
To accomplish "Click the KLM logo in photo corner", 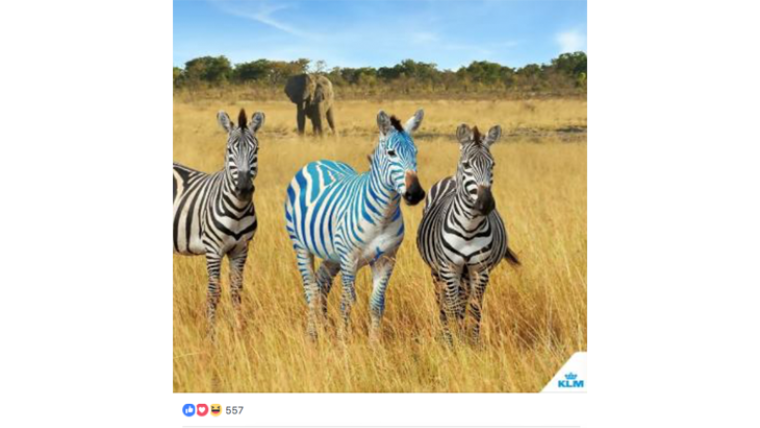I will 570,380.
